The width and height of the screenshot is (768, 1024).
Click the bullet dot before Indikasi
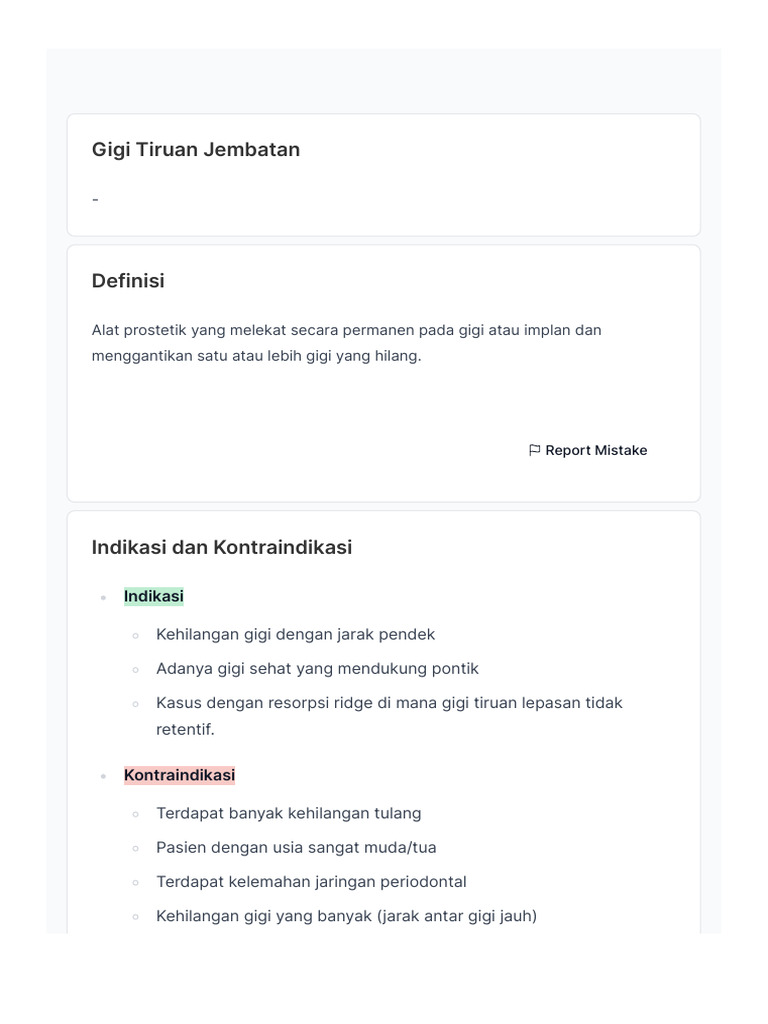click(x=103, y=597)
